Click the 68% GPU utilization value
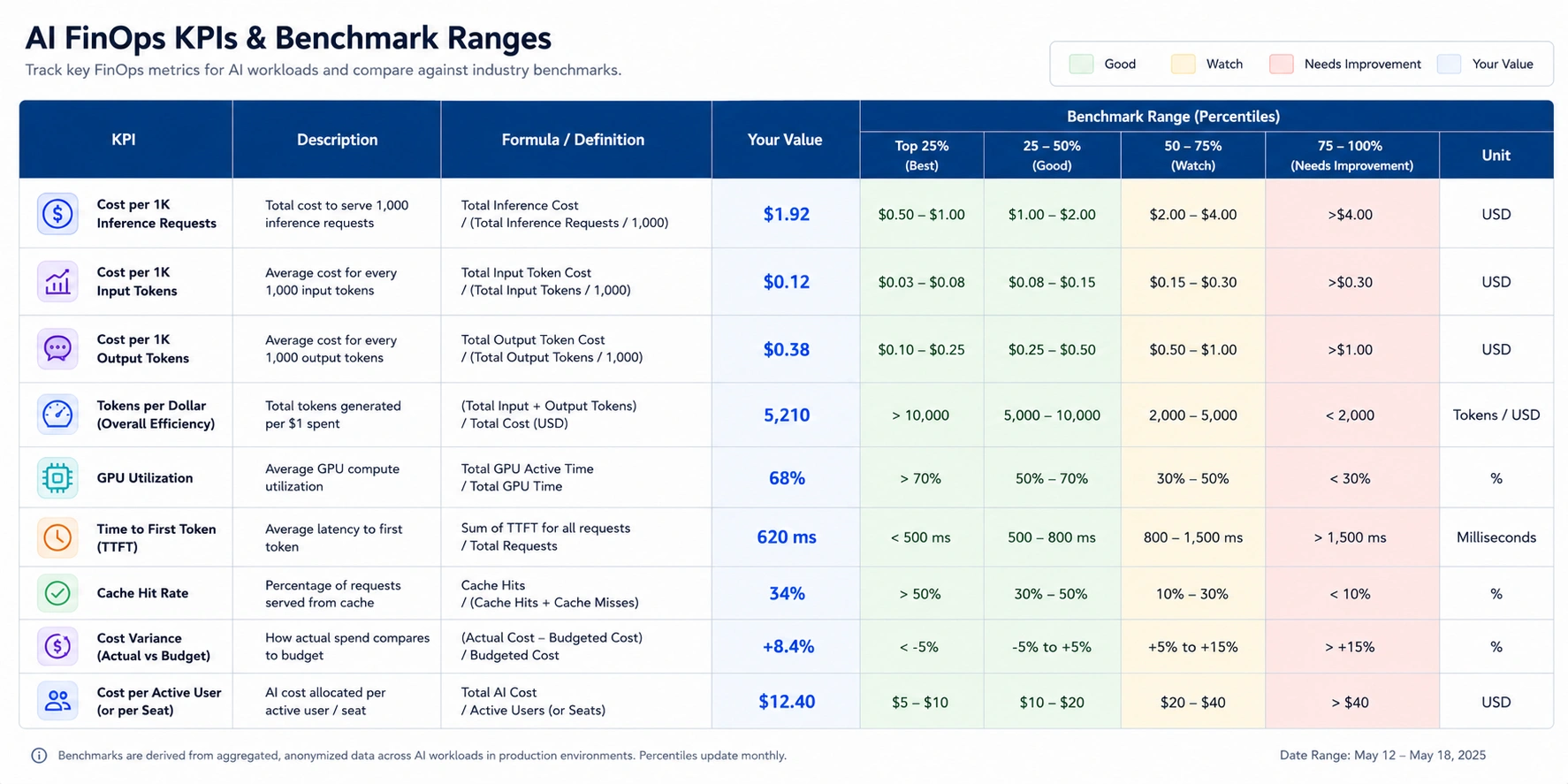1568x784 pixels. click(x=786, y=478)
